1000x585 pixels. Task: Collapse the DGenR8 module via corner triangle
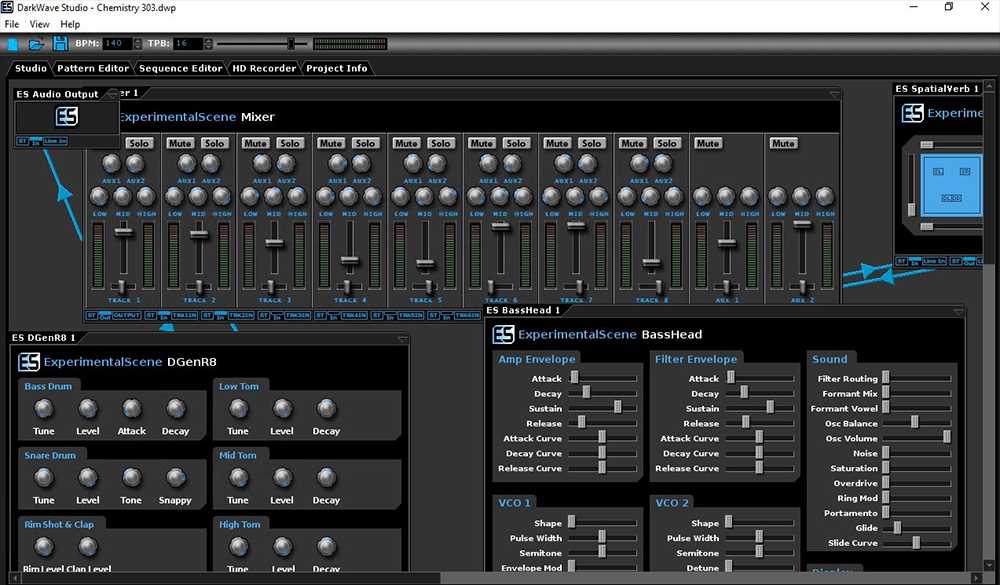pyautogui.click(x=402, y=338)
